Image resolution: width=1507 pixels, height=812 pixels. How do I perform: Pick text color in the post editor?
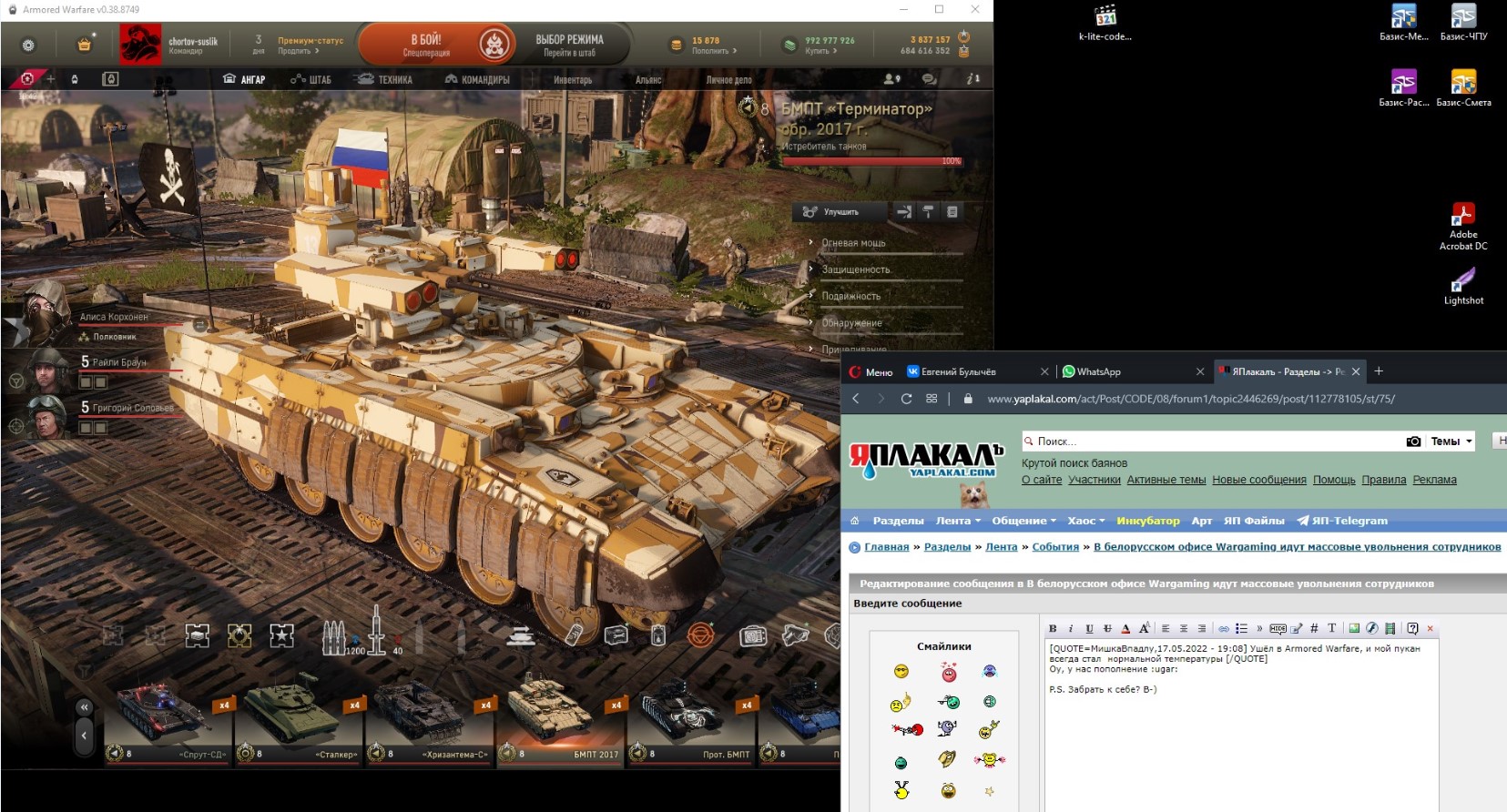[1125, 628]
